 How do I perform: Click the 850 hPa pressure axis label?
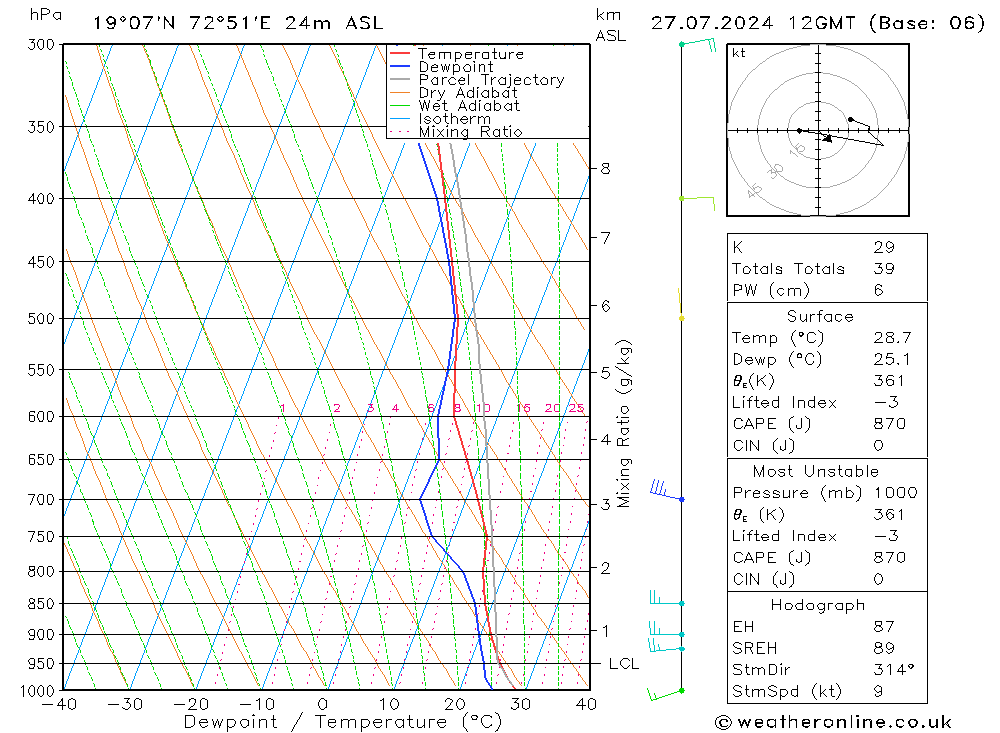[x=42, y=603]
